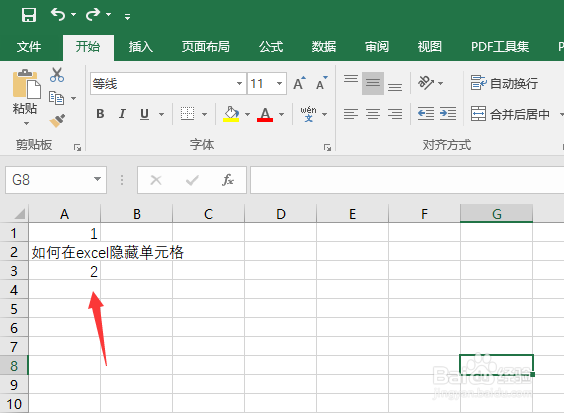Click the Decrease Indent icon
This screenshot has width=564, height=413.
(x=426, y=114)
